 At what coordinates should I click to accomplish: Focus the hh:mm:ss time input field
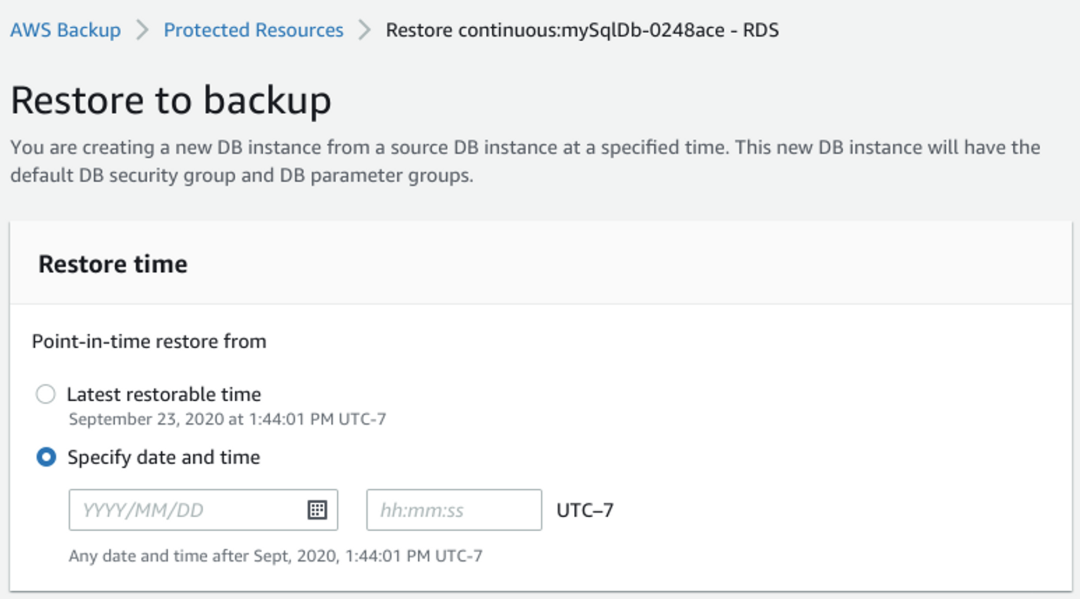pyautogui.click(x=454, y=510)
